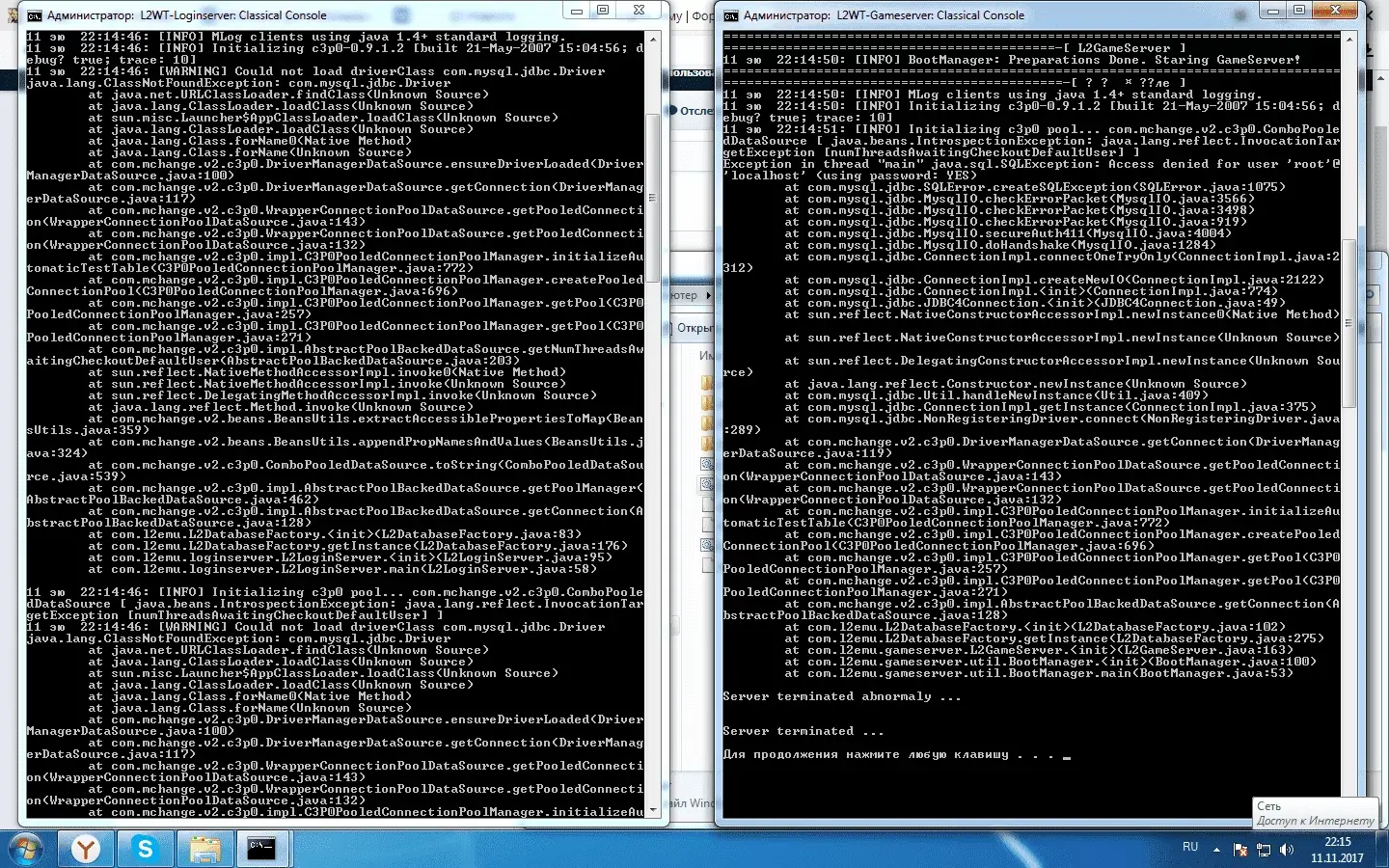The height and width of the screenshot is (868, 1389).
Task: Minimize the L2WT-Gameserver console window
Action: tap(1273, 10)
